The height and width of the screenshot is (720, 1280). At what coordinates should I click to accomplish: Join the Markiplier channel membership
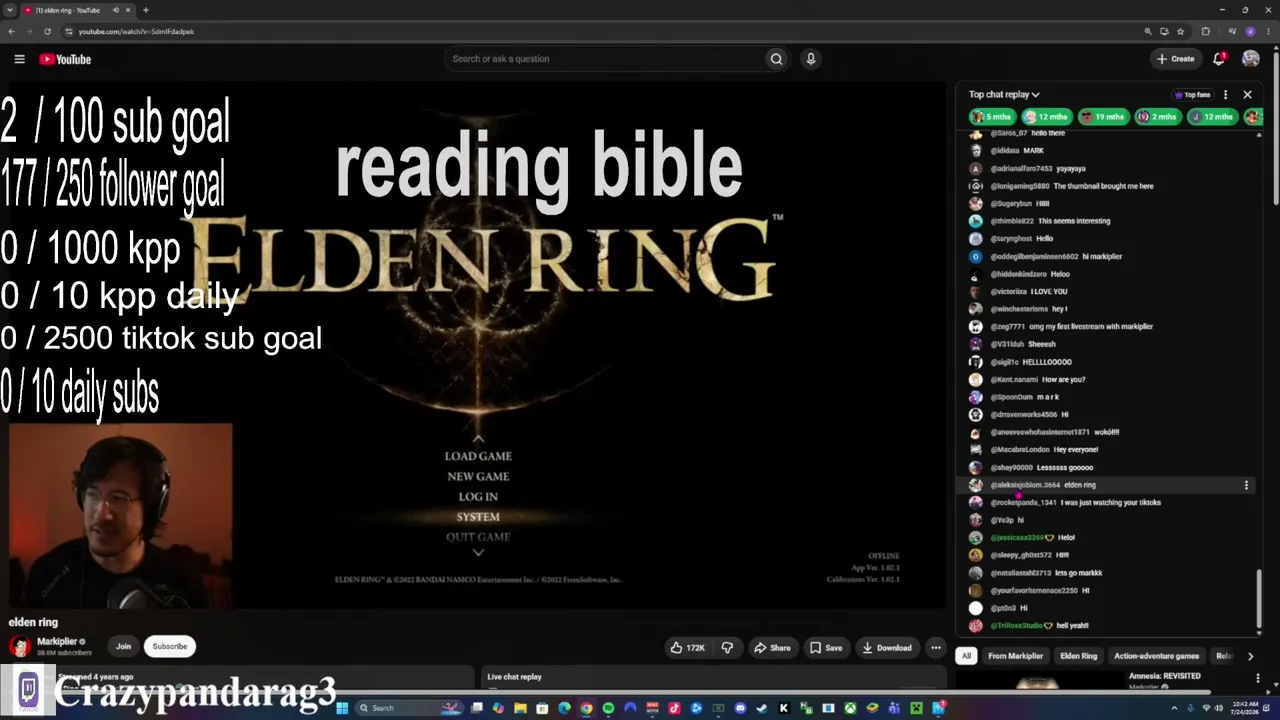(x=123, y=646)
